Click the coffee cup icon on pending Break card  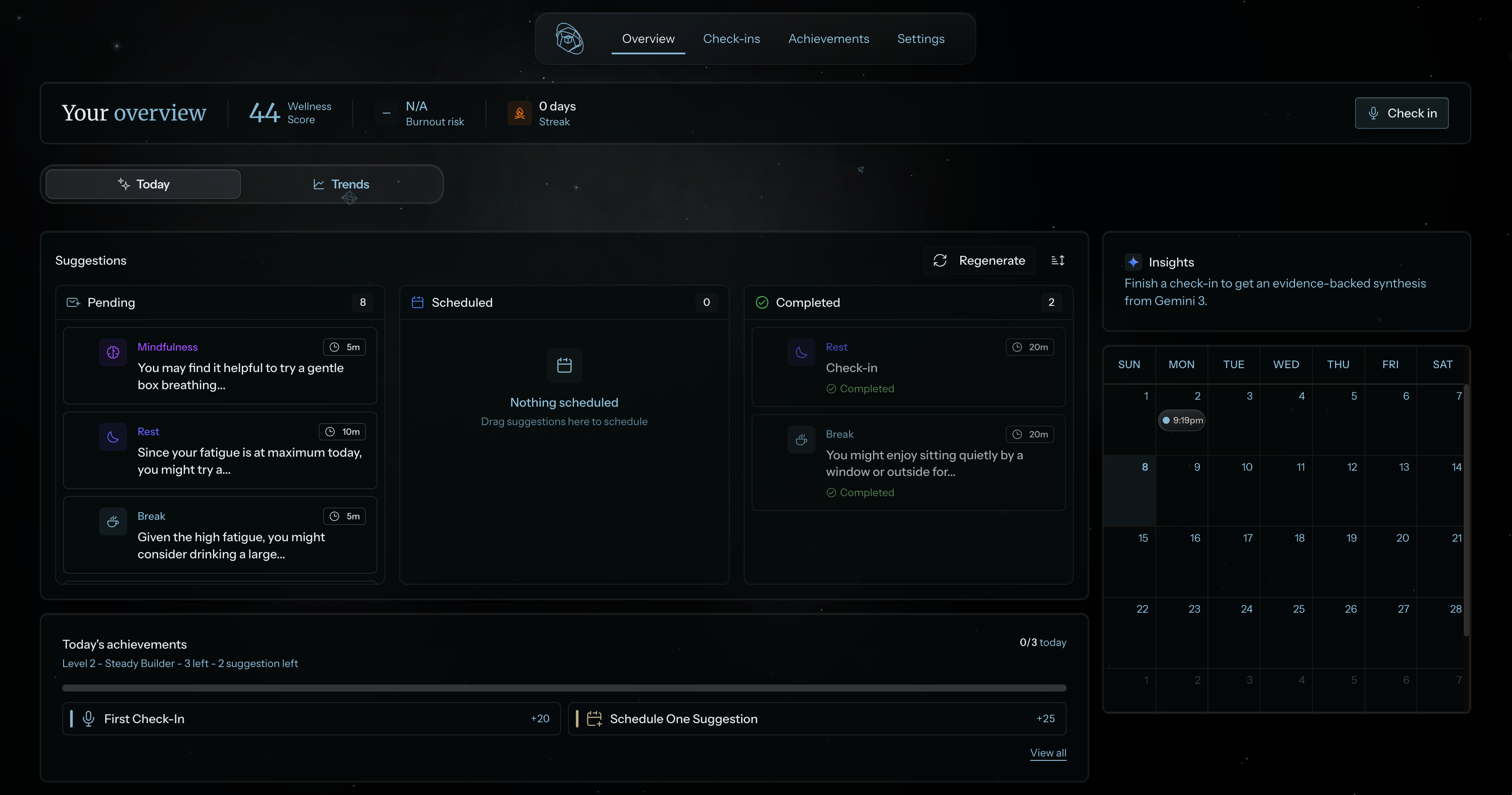(x=113, y=522)
